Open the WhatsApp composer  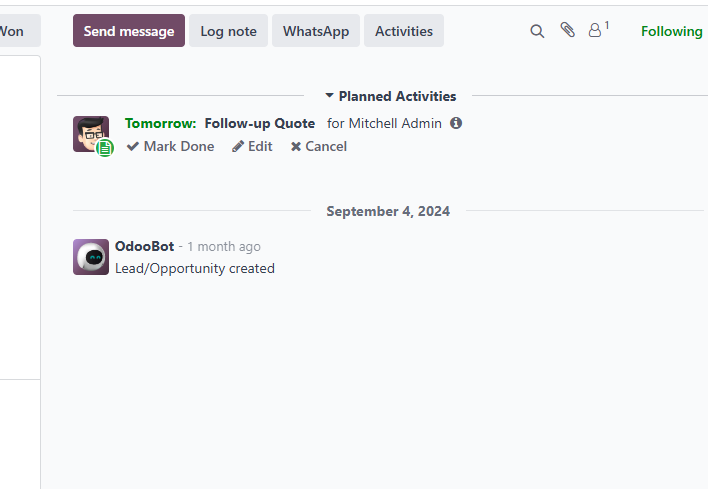(x=316, y=31)
